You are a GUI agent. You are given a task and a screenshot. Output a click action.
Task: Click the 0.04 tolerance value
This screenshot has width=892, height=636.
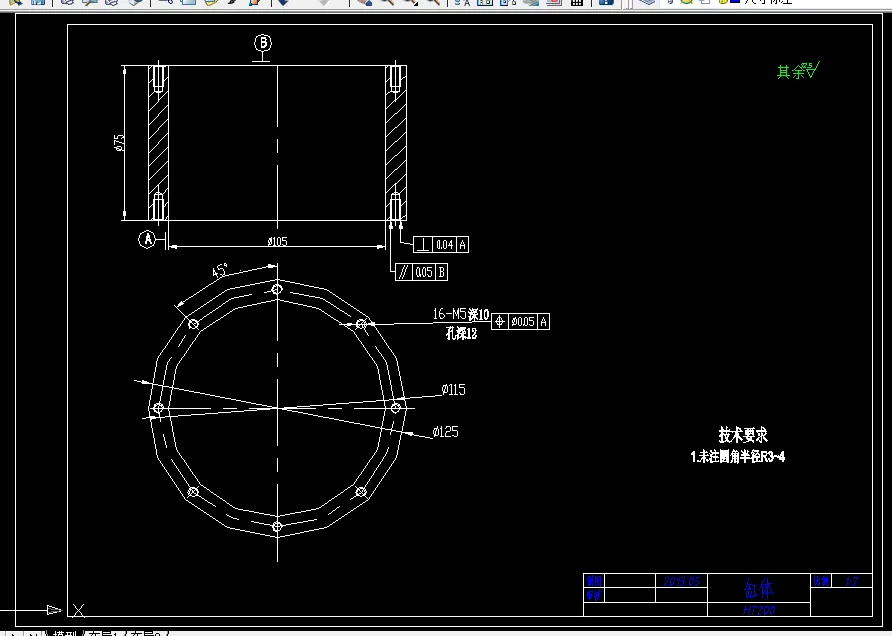pyautogui.click(x=444, y=245)
